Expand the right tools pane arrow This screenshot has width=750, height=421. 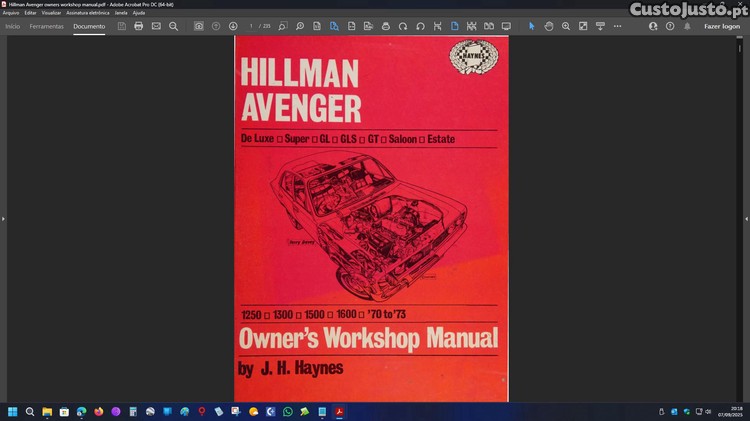(x=746, y=218)
